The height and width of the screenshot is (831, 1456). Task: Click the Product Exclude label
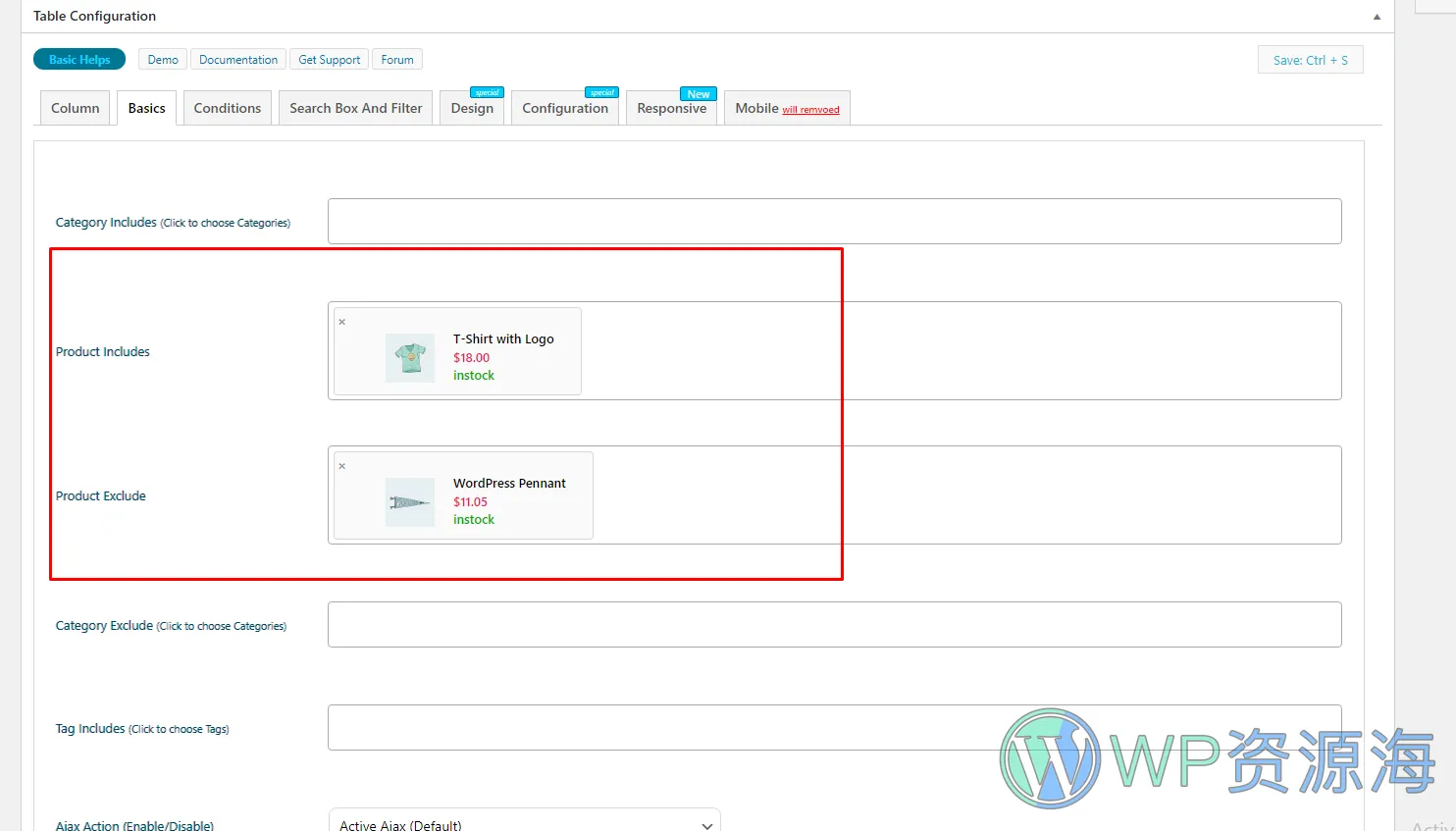click(101, 496)
